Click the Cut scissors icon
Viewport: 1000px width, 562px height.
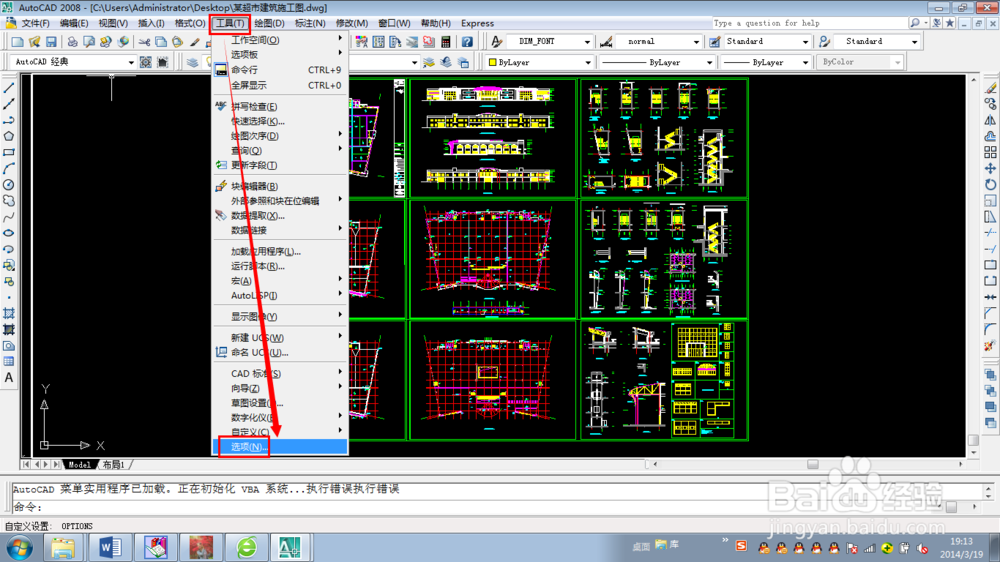[x=144, y=41]
